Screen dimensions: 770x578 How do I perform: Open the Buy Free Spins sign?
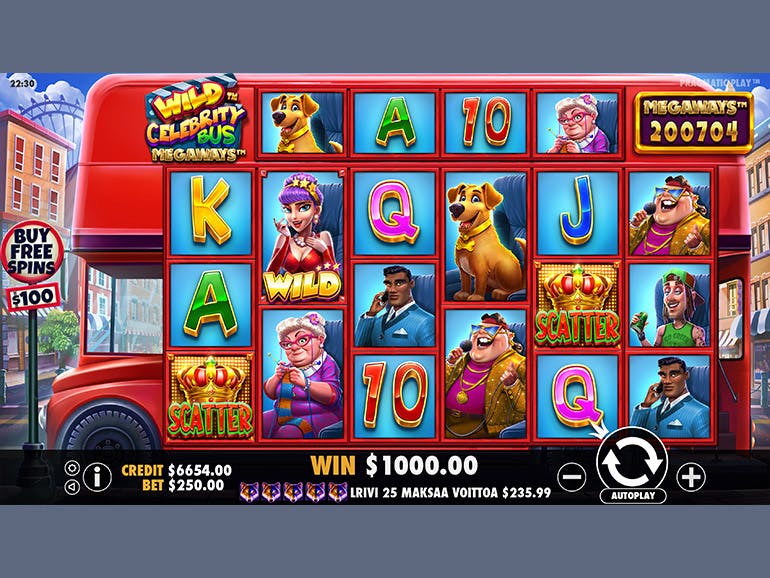pyautogui.click(x=32, y=252)
